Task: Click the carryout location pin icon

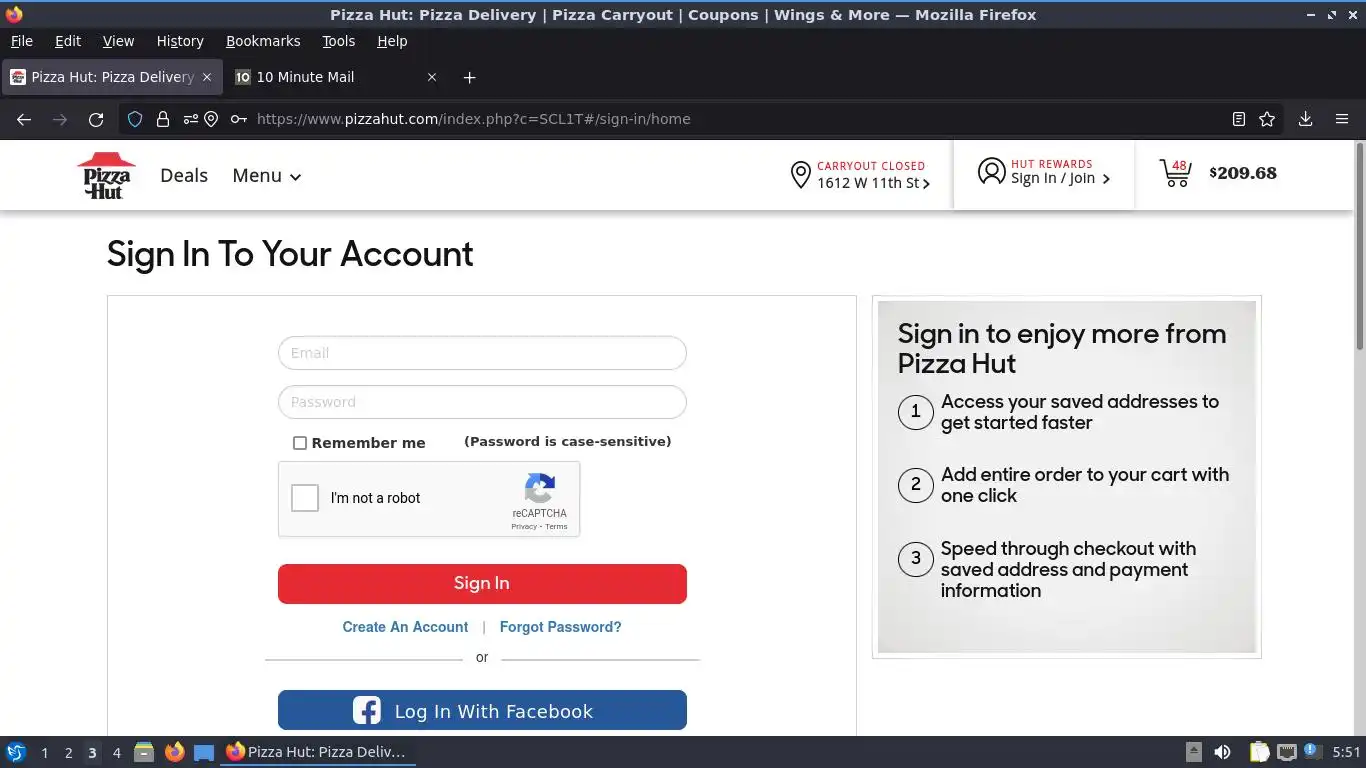Action: click(x=800, y=175)
